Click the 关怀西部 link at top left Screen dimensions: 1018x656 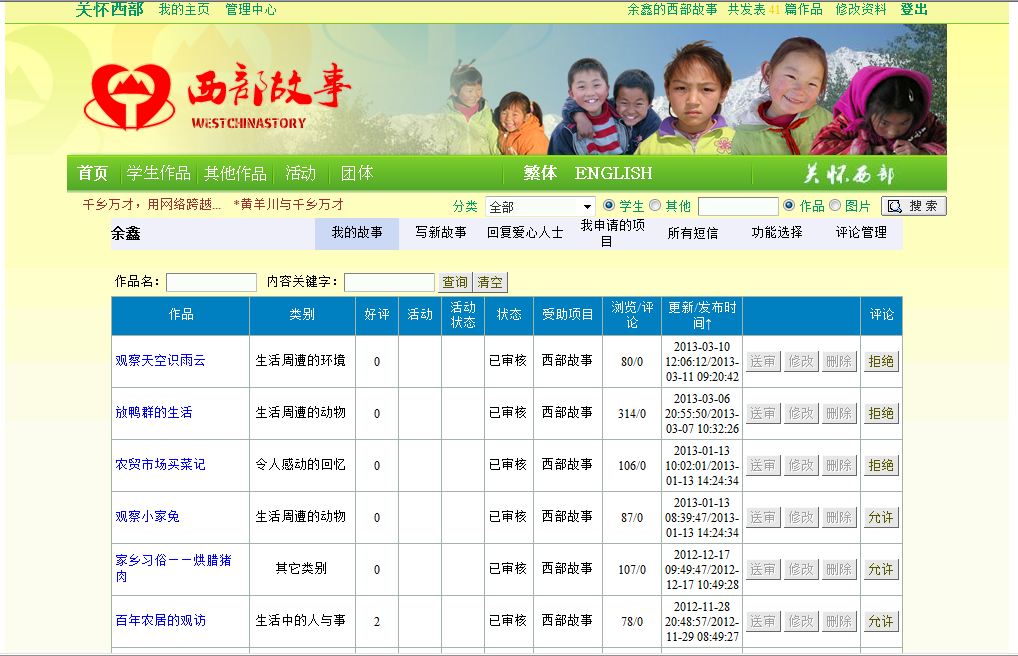click(109, 9)
